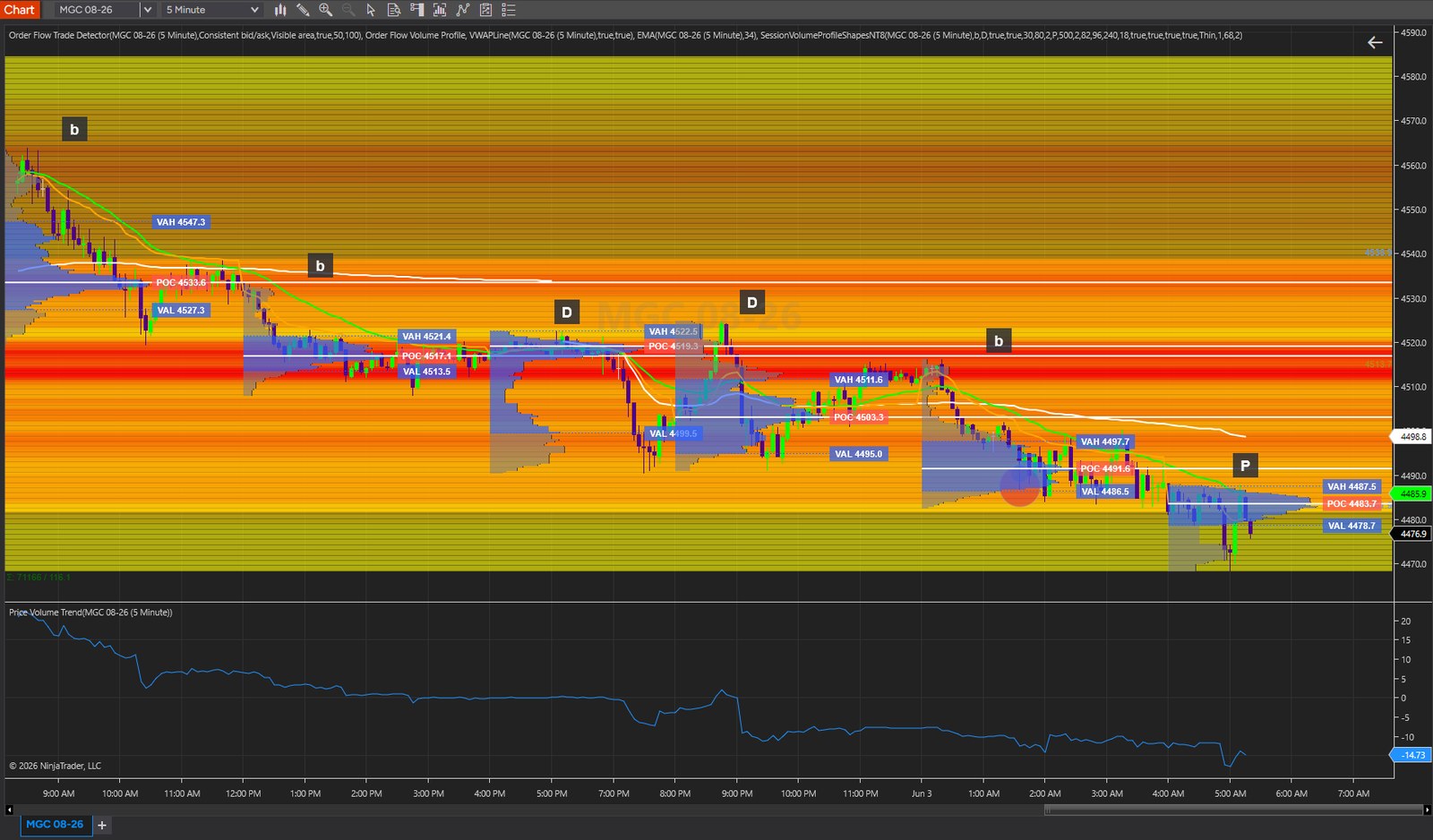Select the MGC 08-26 chart tab

[x=55, y=825]
